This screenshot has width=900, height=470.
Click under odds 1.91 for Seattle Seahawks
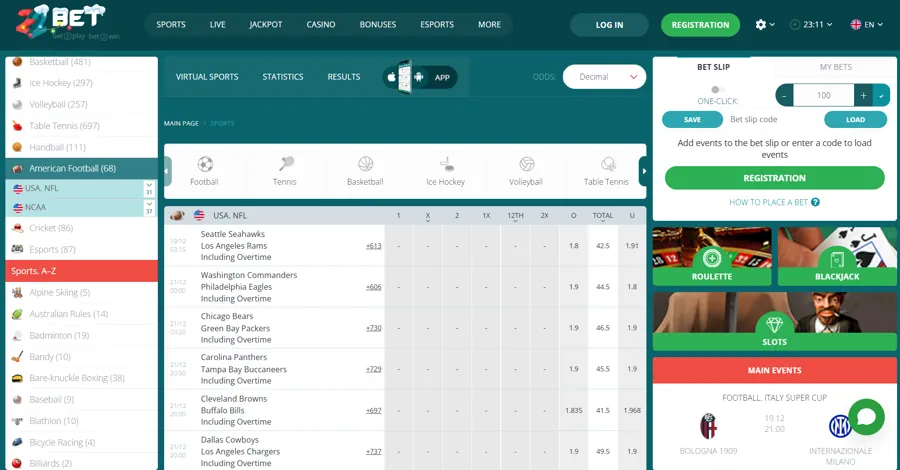632,246
